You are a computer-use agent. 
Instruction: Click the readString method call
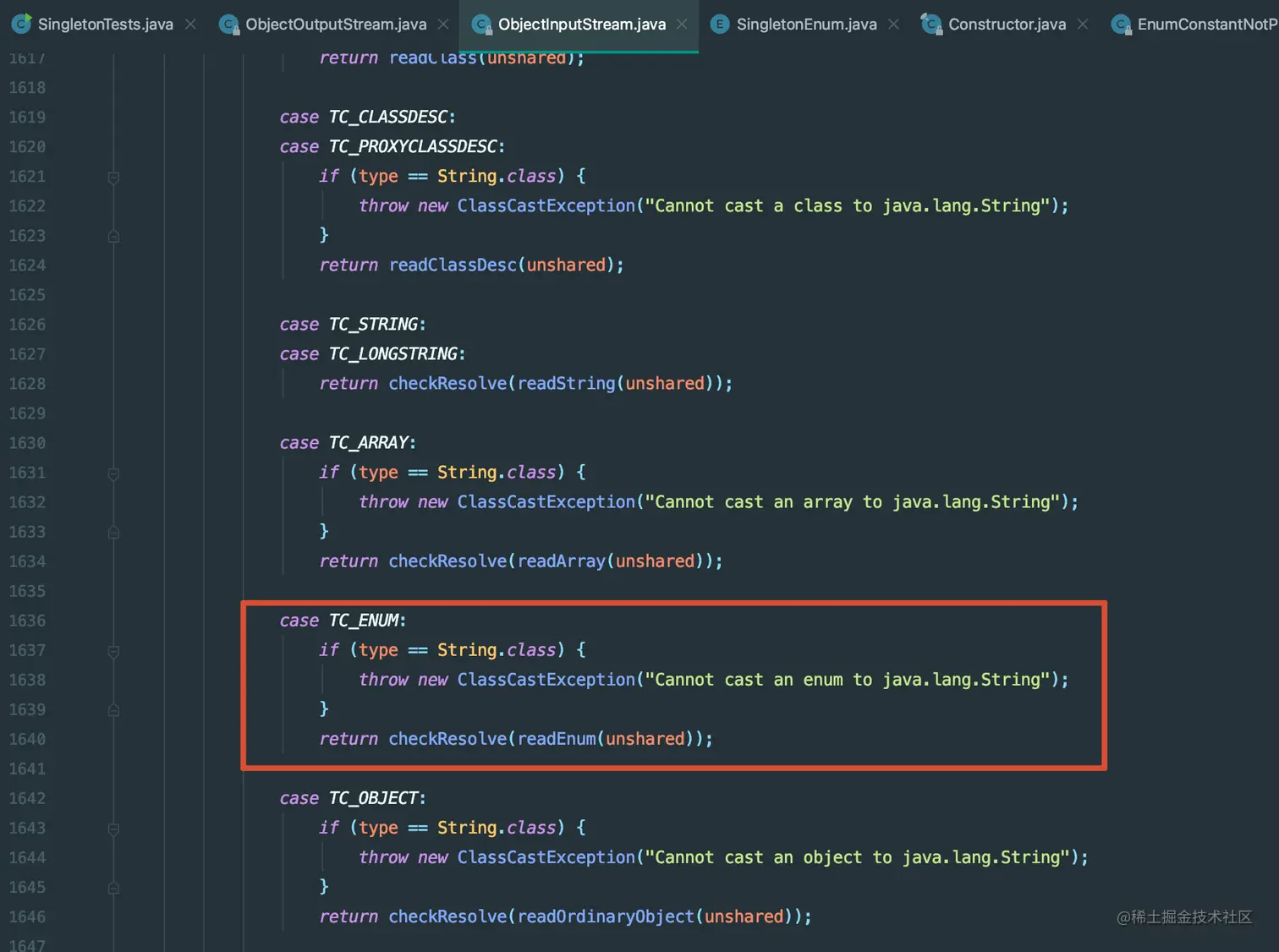(x=567, y=384)
